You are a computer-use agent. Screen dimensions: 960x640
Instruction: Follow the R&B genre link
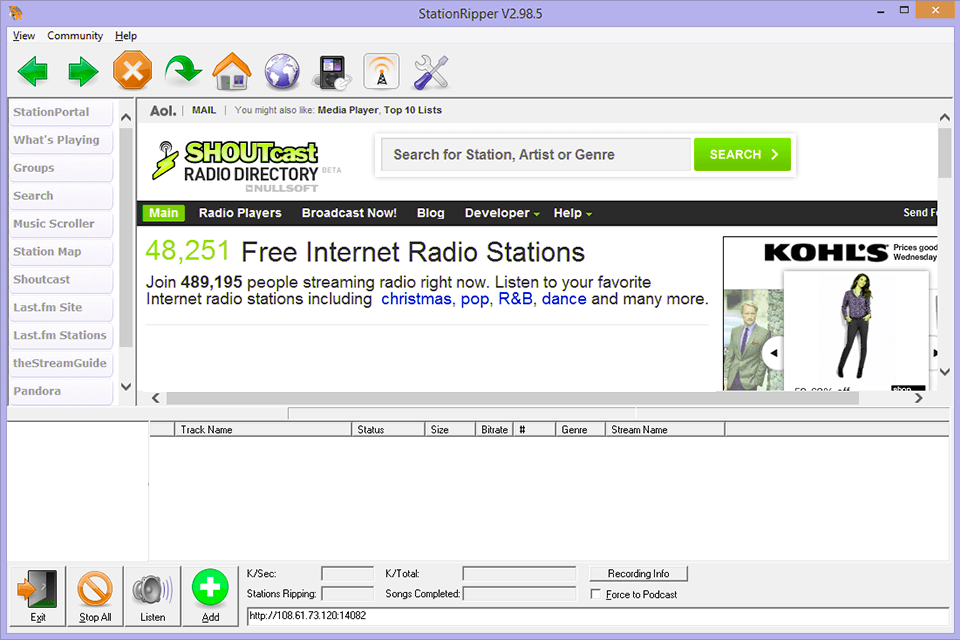click(x=515, y=299)
